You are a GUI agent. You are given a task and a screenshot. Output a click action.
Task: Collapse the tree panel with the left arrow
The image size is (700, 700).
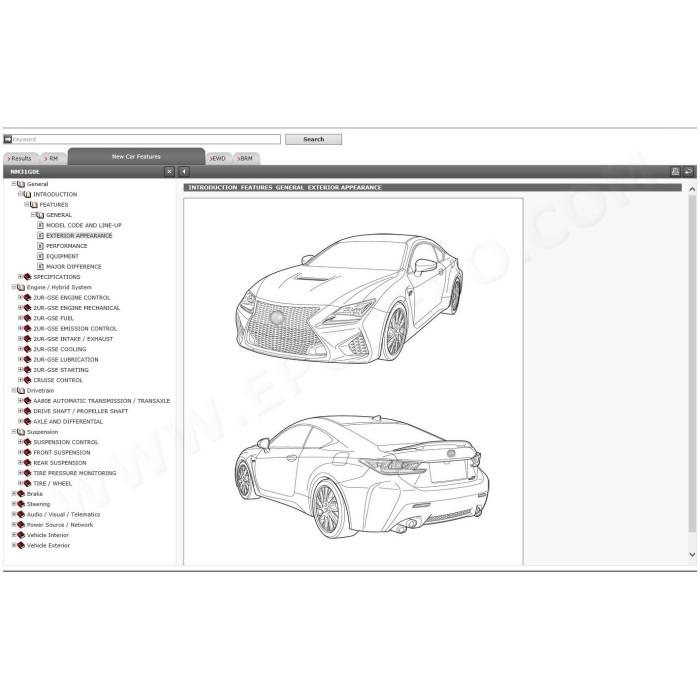click(184, 171)
